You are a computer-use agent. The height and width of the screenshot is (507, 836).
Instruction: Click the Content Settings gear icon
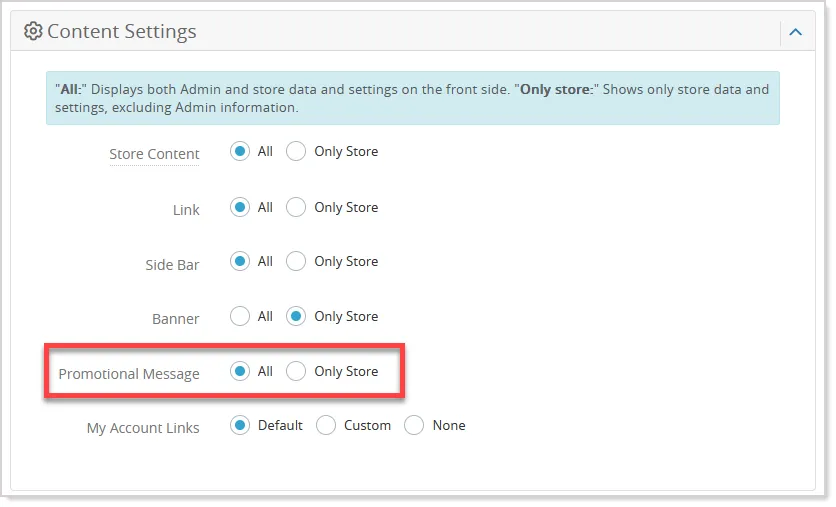33,31
